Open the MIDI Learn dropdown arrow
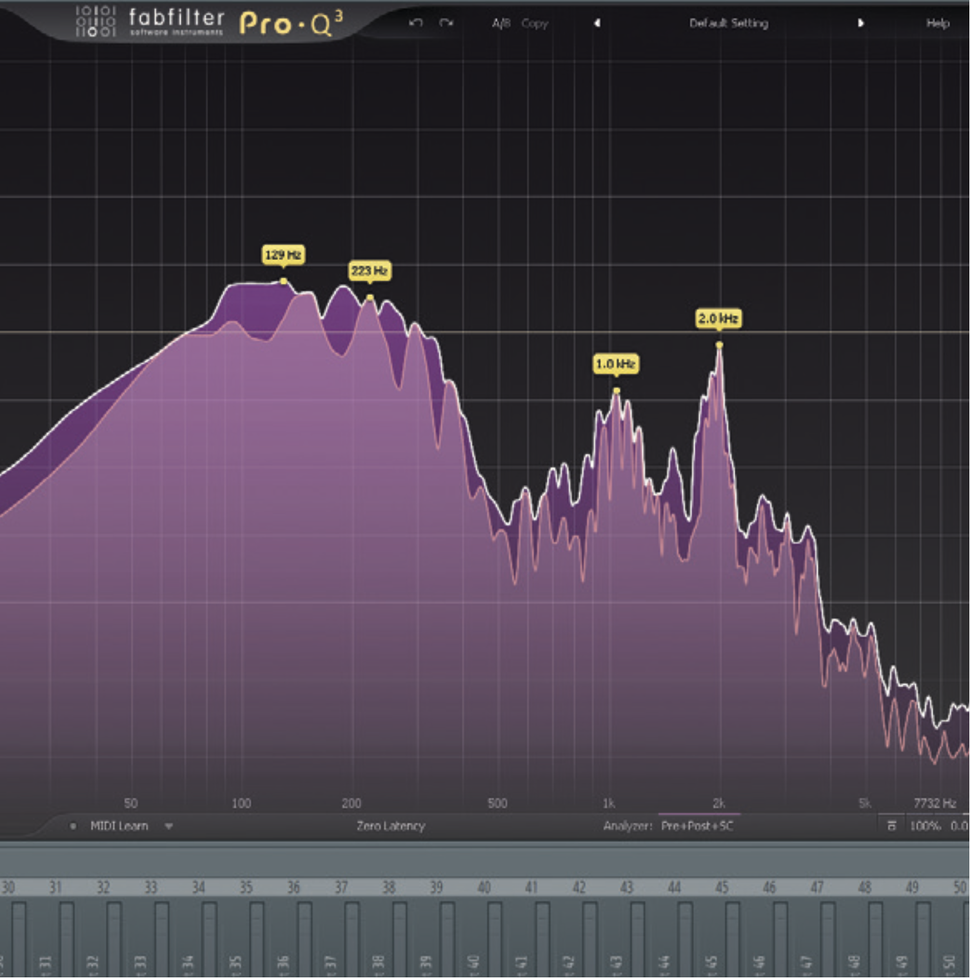 click(168, 826)
